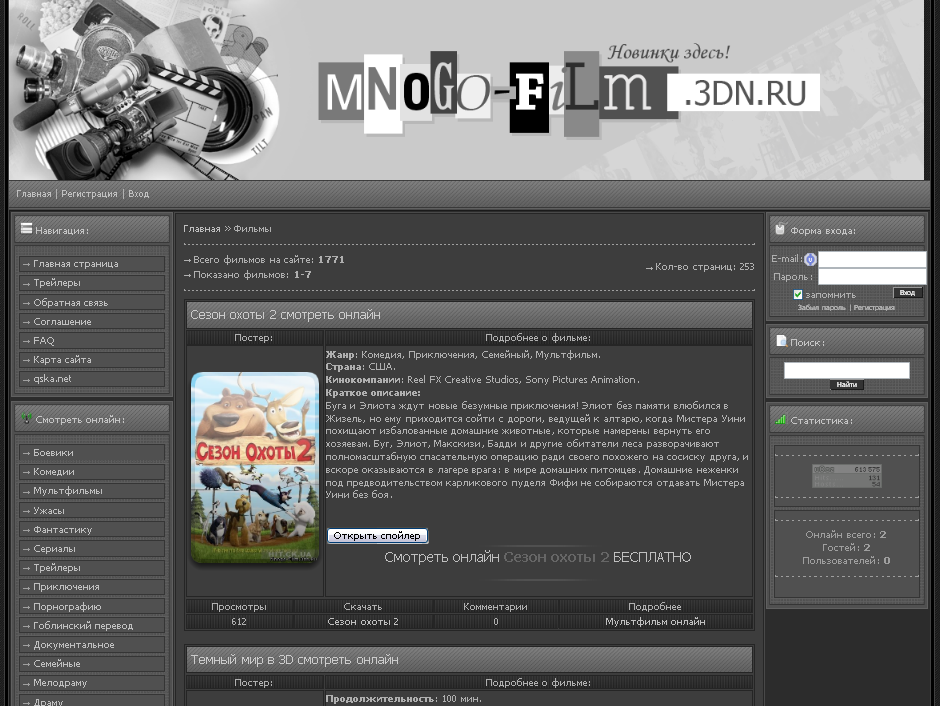Click the "Гостей: 2" statistic
The width and height of the screenshot is (940, 706).
click(846, 548)
